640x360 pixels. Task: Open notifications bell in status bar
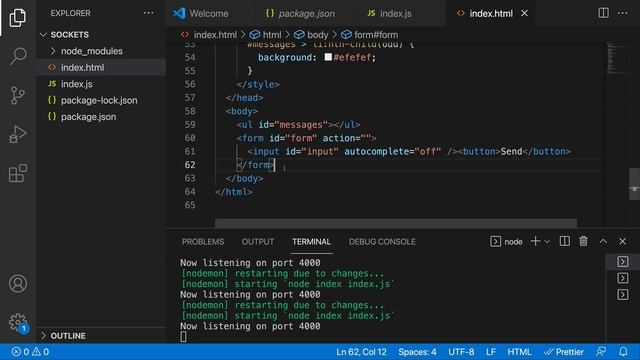click(x=623, y=351)
